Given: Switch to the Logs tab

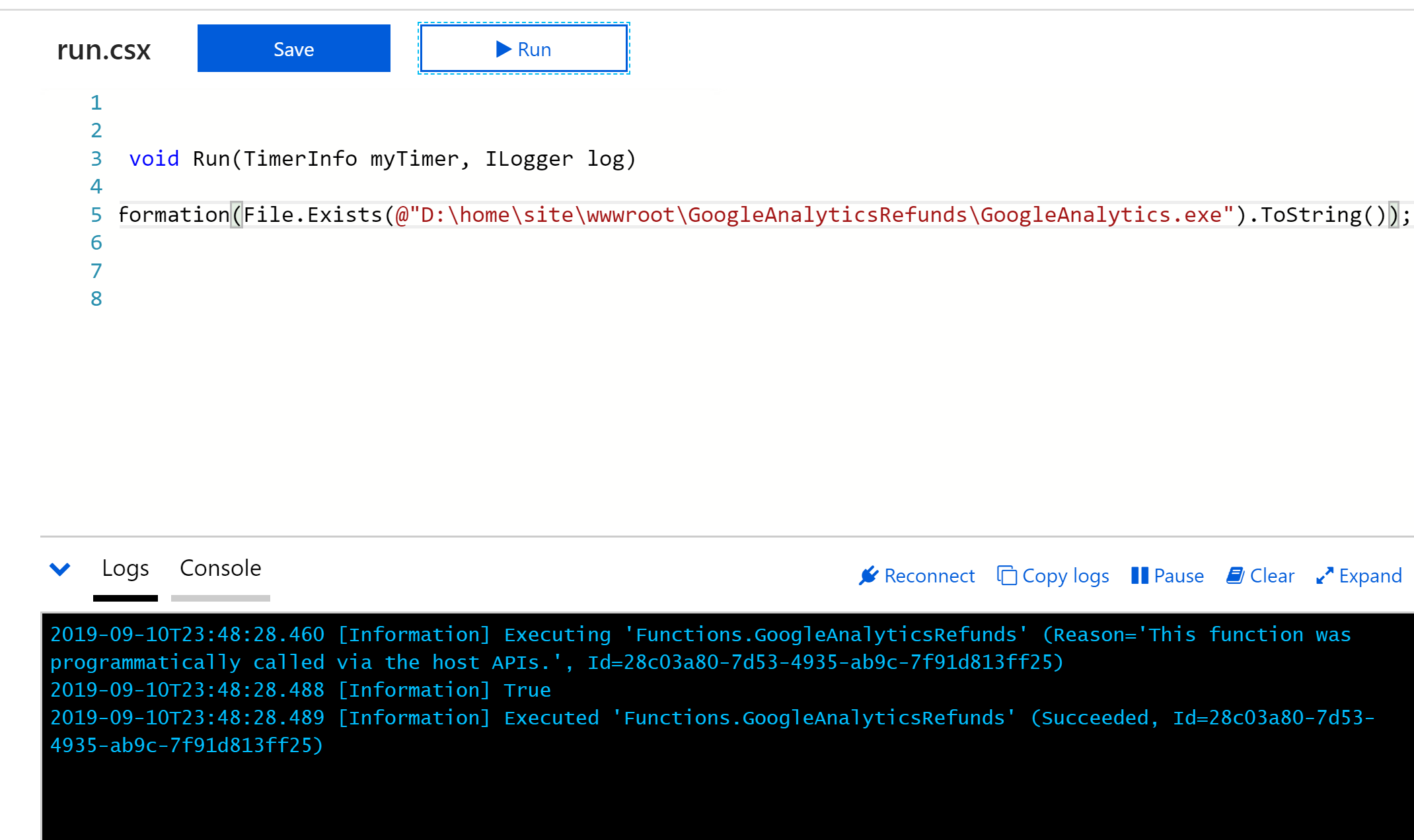Looking at the screenshot, I should pyautogui.click(x=126, y=568).
